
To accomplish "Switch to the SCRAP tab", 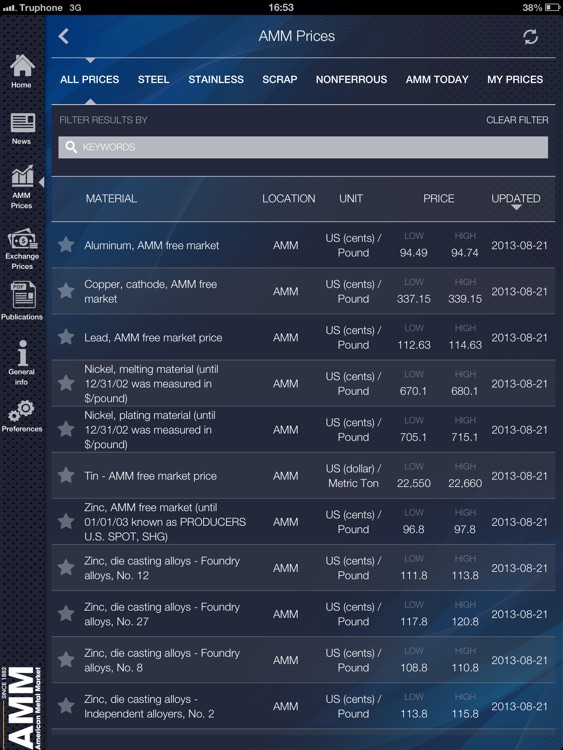I will click(280, 79).
